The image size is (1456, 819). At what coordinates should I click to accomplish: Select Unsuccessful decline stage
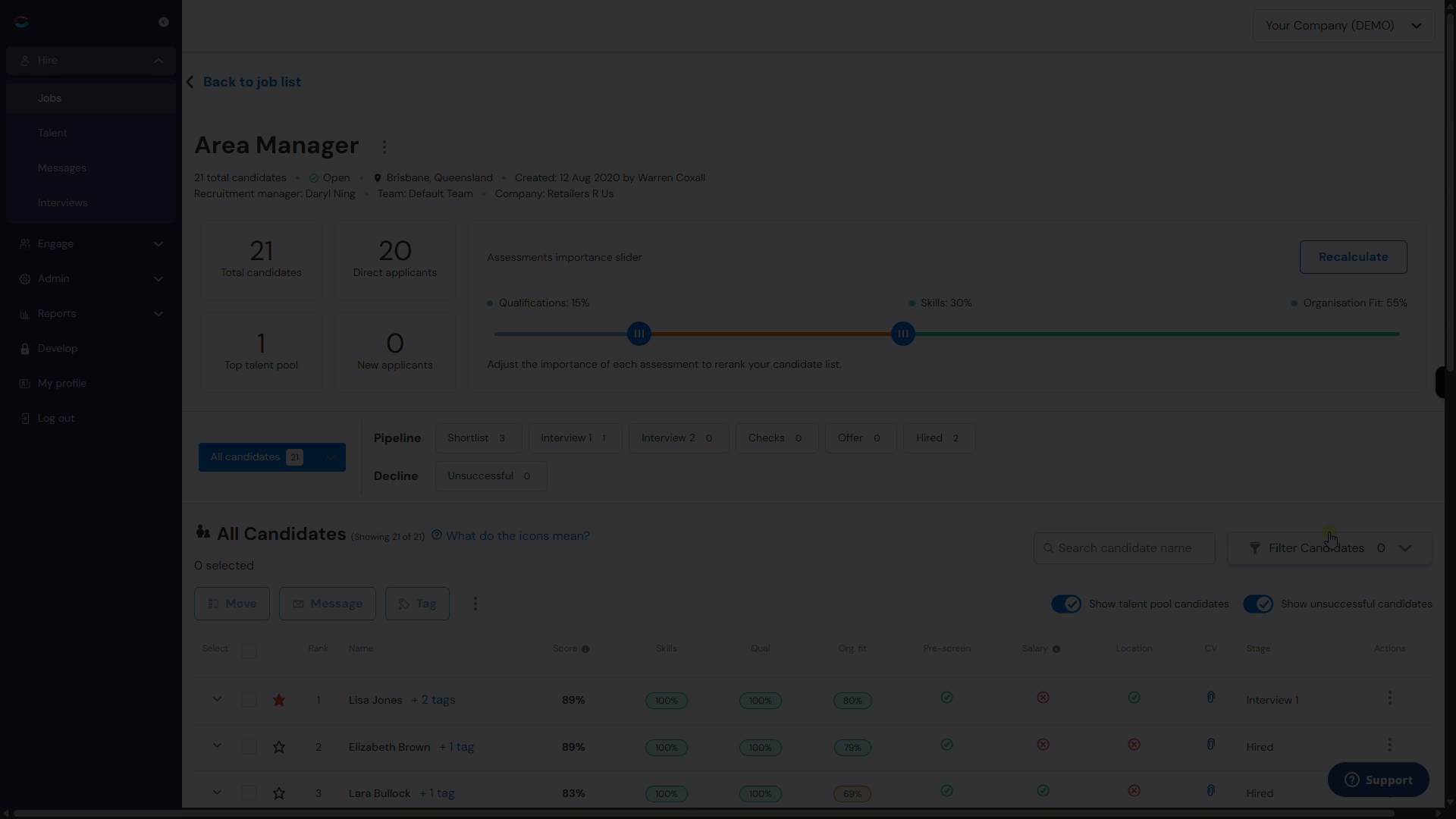click(491, 476)
